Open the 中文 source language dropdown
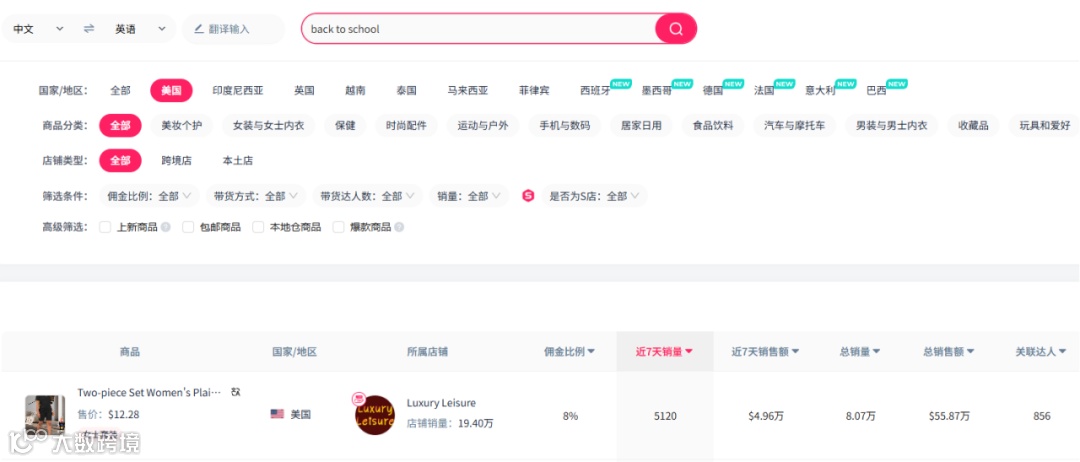The image size is (1080, 462). tap(38, 29)
